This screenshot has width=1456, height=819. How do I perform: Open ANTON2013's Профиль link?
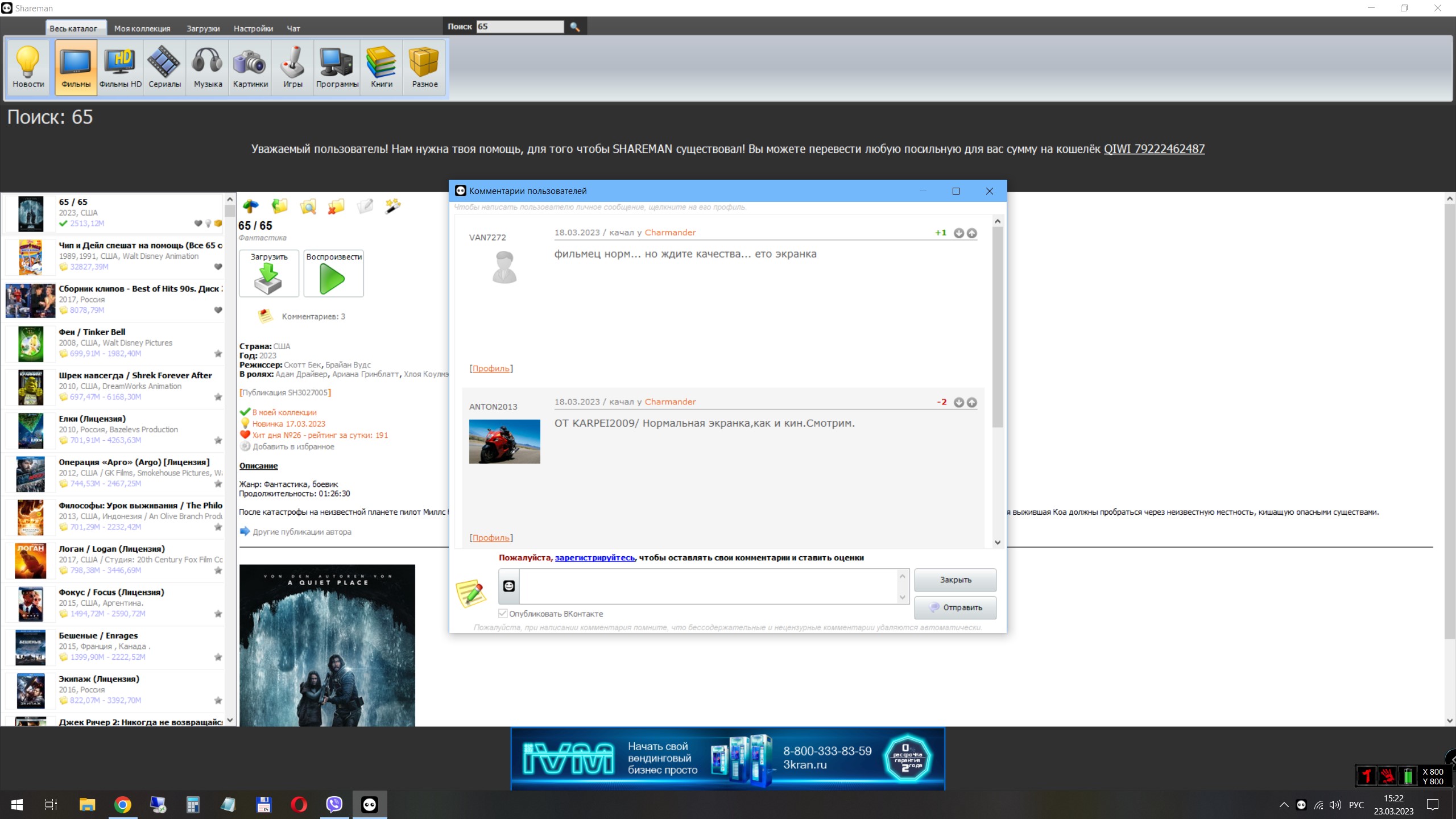pyautogui.click(x=491, y=538)
